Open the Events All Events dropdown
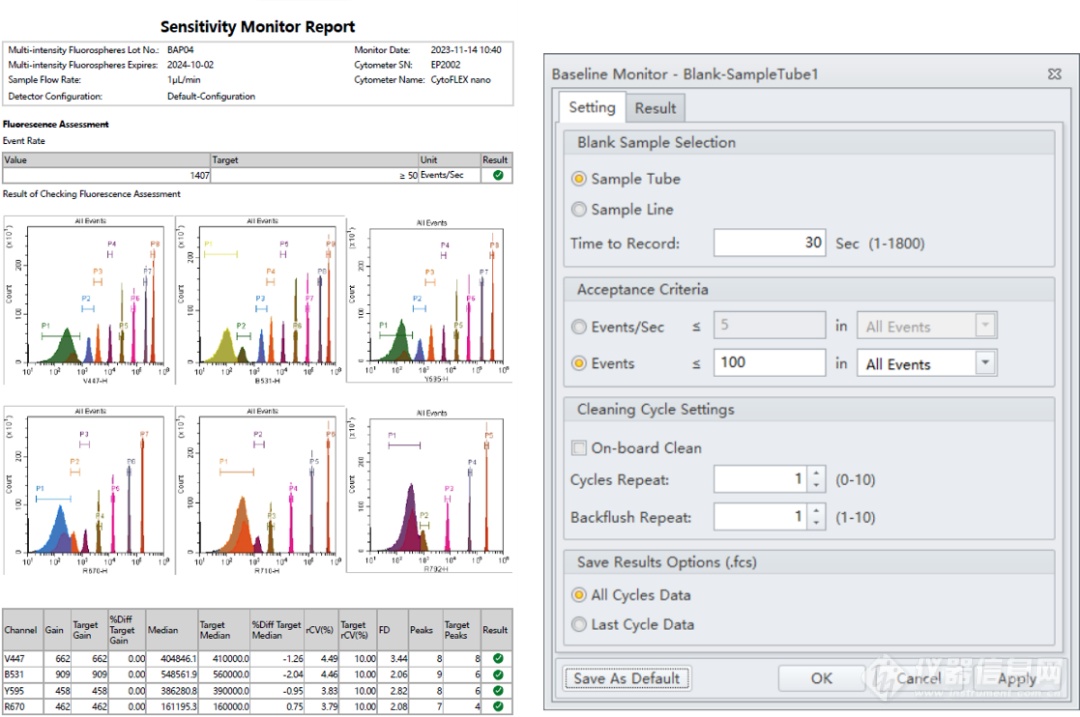The height and width of the screenshot is (717, 1080). tap(985, 364)
